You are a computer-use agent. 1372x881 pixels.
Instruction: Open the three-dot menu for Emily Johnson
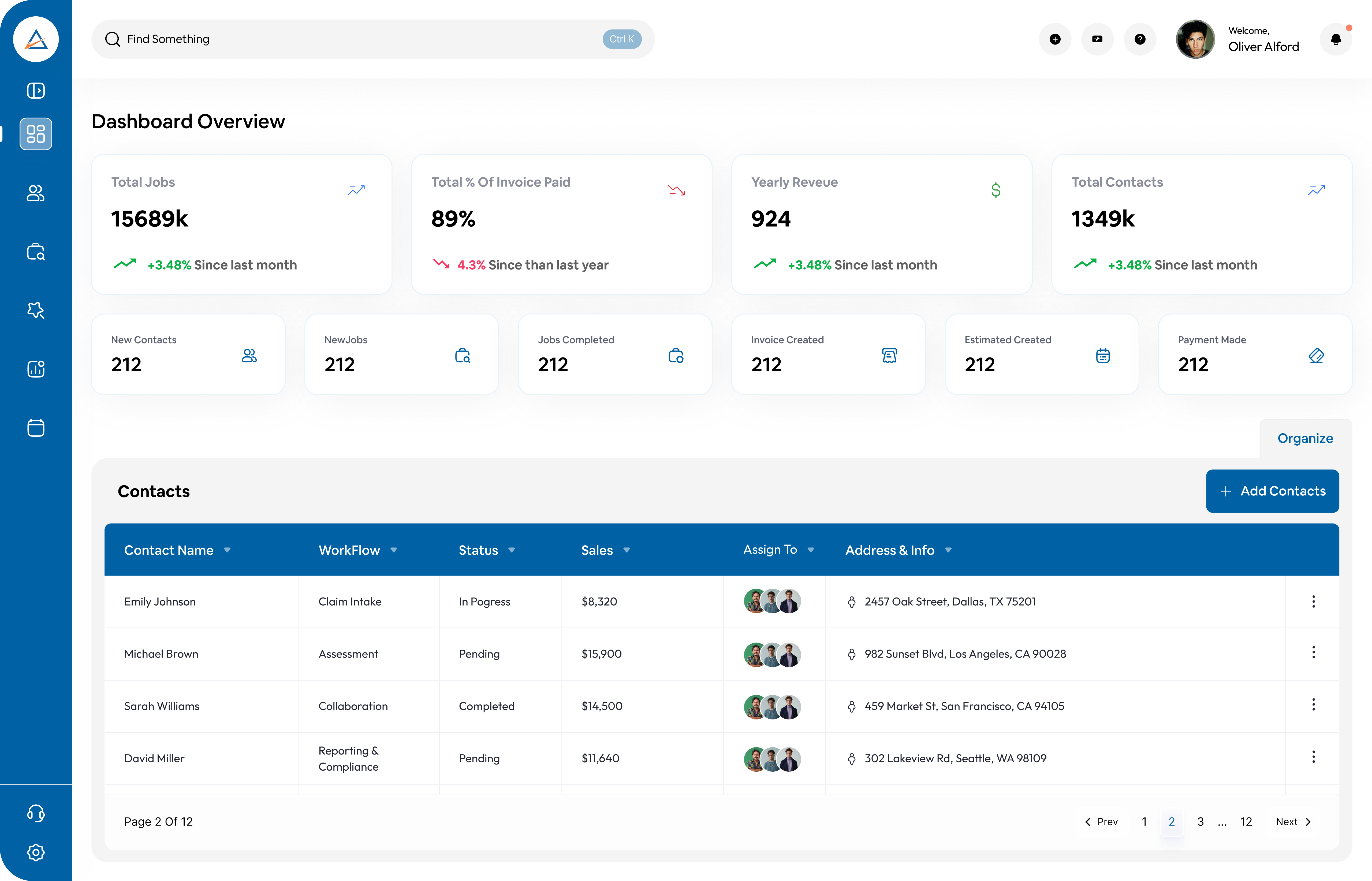(1313, 601)
